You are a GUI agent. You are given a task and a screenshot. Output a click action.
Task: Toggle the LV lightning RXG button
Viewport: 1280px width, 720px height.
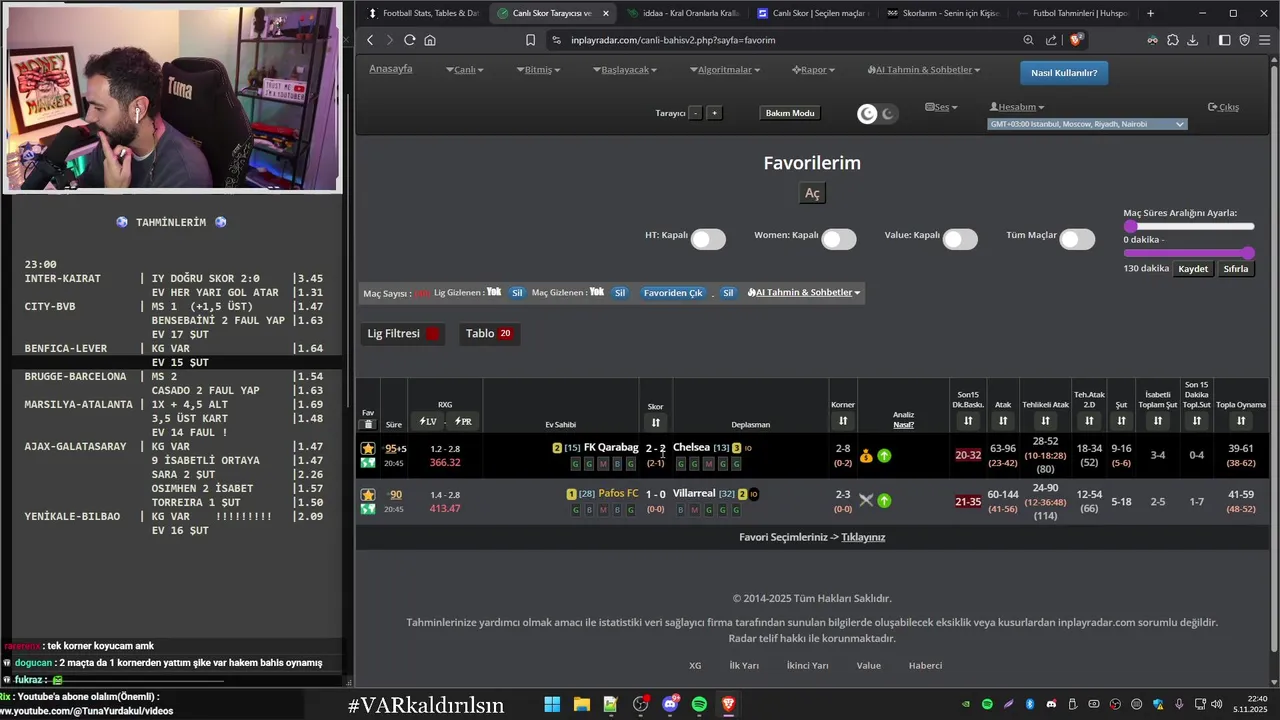pyautogui.click(x=428, y=422)
